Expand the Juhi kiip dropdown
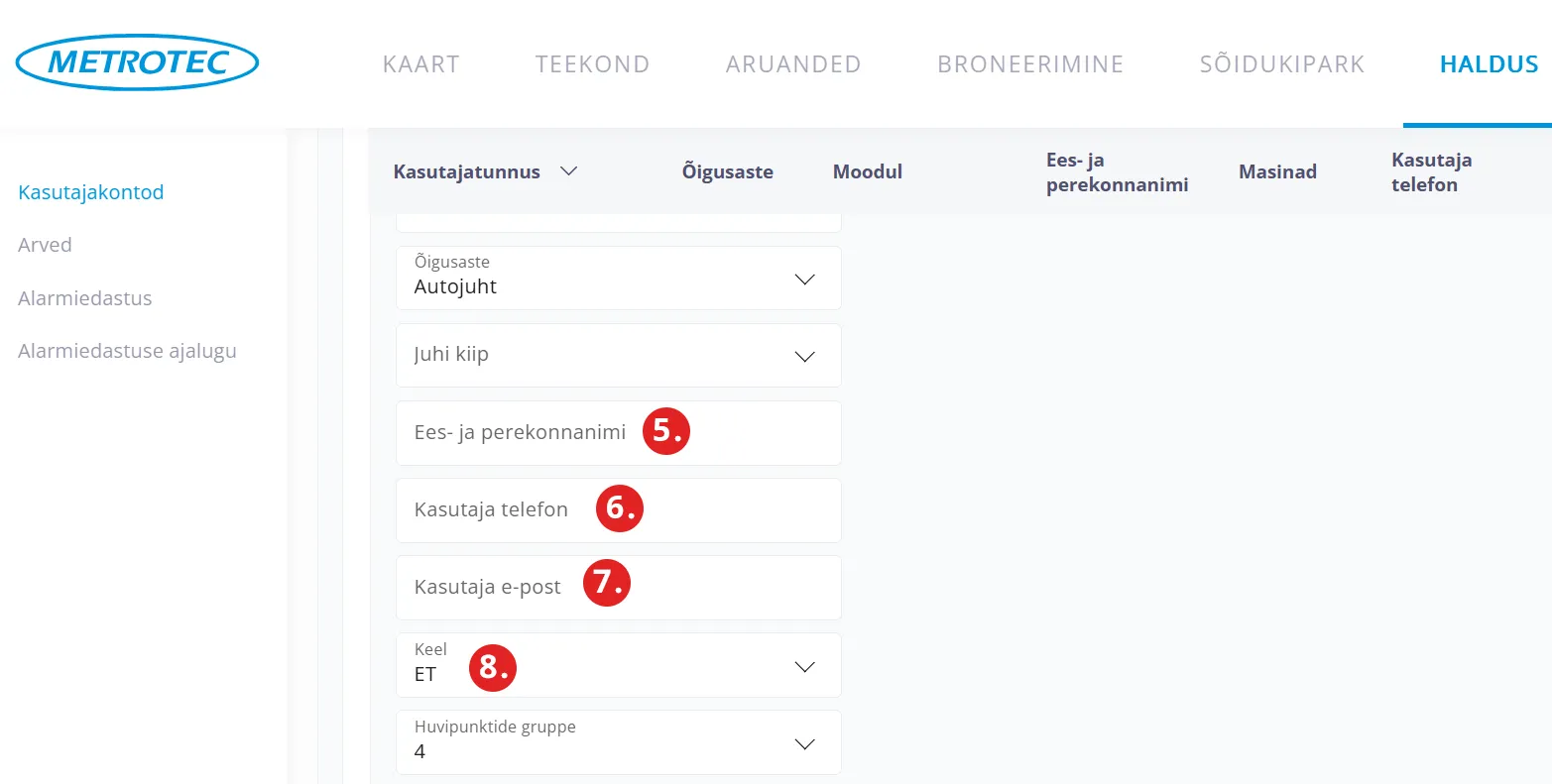The width and height of the screenshot is (1552, 784). pyautogui.click(x=805, y=356)
